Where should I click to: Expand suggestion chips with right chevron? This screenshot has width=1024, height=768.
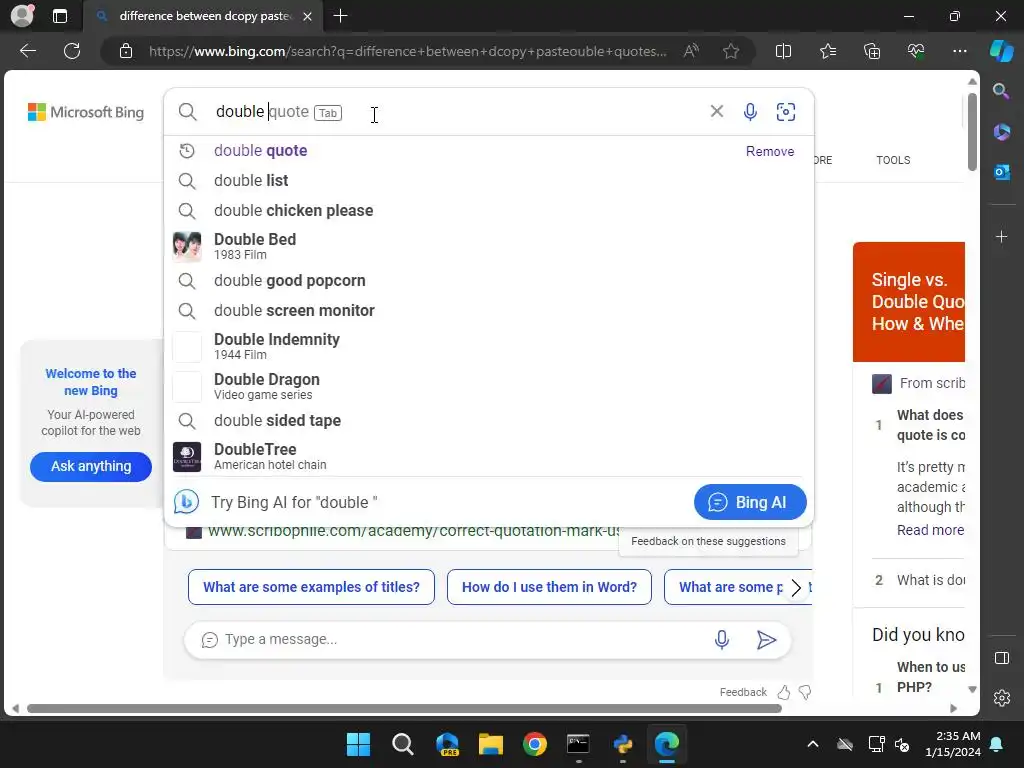pyautogui.click(x=795, y=588)
